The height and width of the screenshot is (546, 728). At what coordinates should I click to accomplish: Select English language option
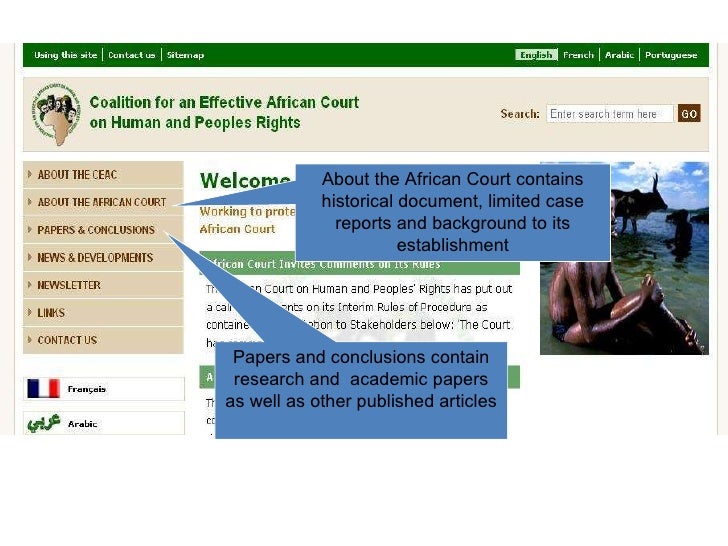(536, 55)
